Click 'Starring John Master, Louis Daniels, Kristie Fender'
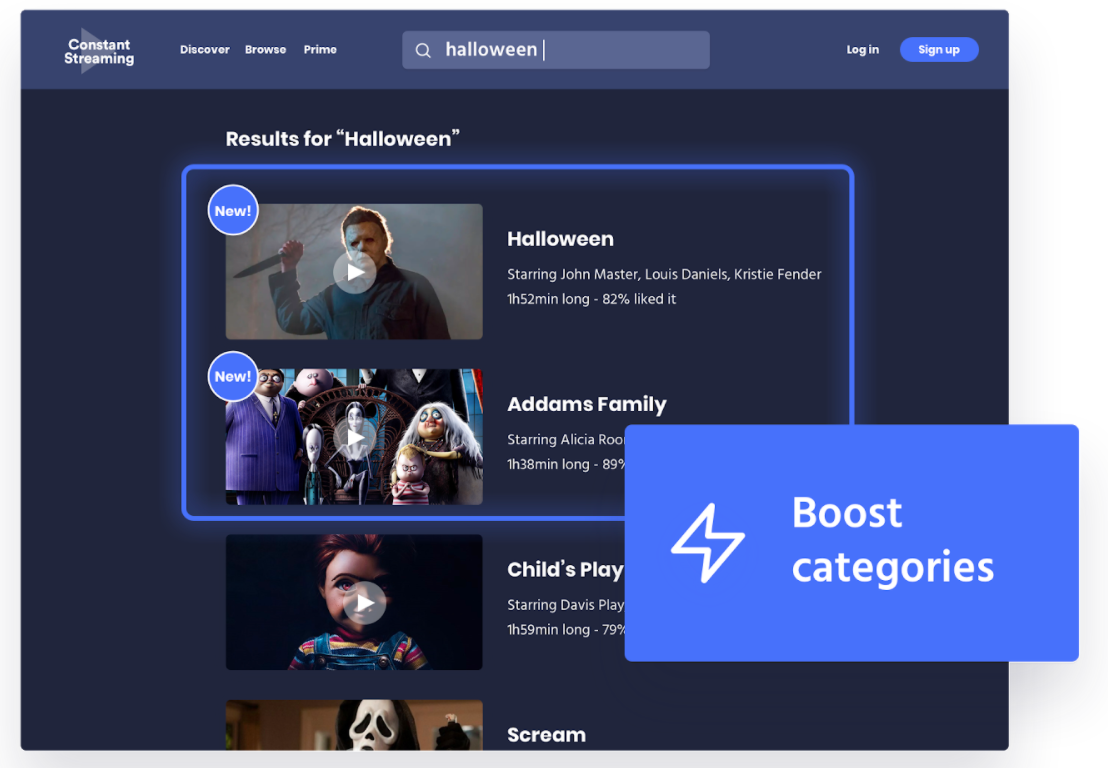1110x768 pixels. 664,274
